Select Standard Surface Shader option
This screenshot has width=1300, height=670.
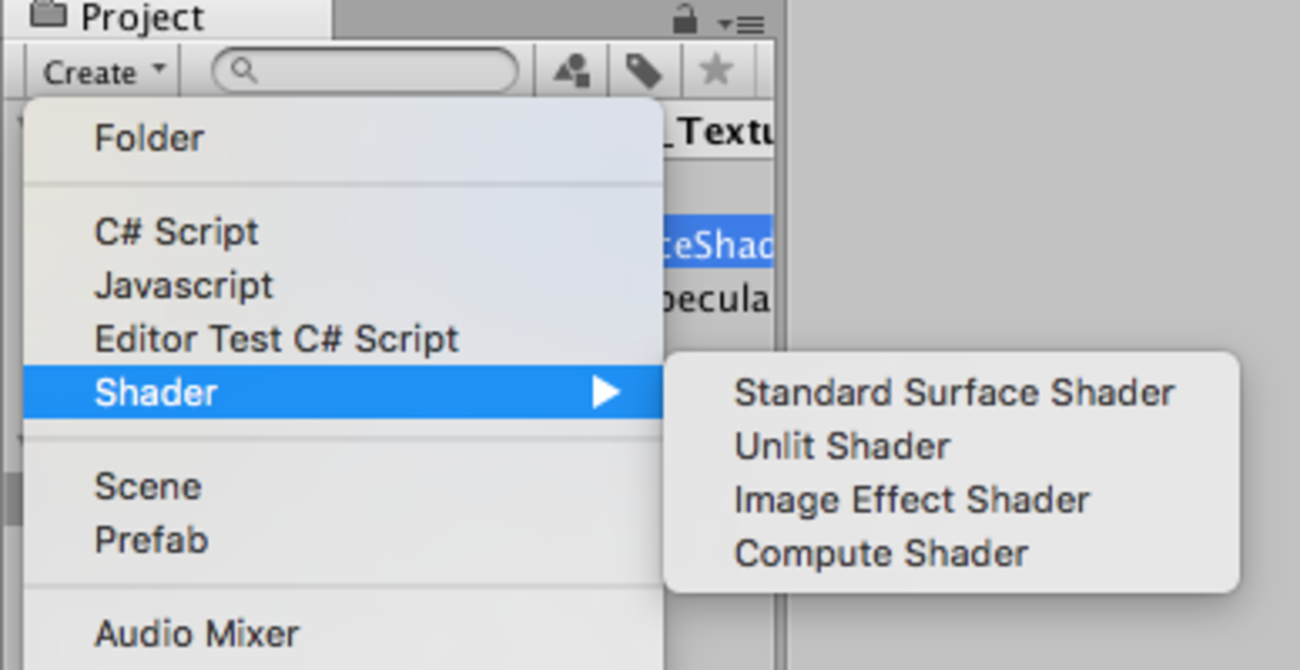[952, 393]
